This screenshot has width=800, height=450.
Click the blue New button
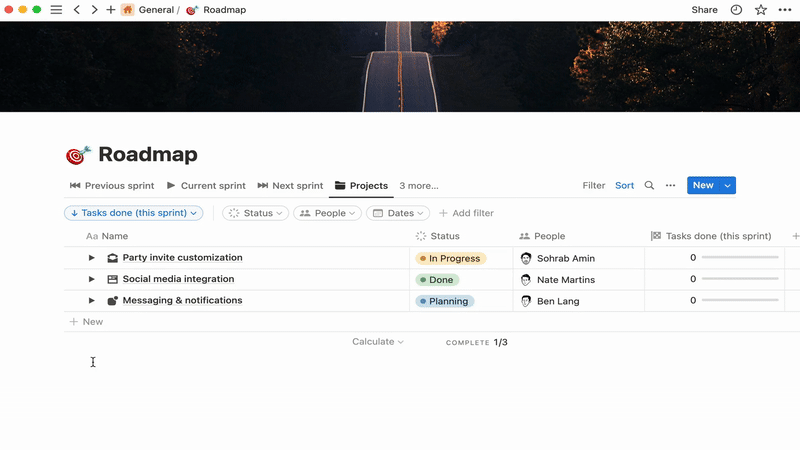pyautogui.click(x=703, y=185)
